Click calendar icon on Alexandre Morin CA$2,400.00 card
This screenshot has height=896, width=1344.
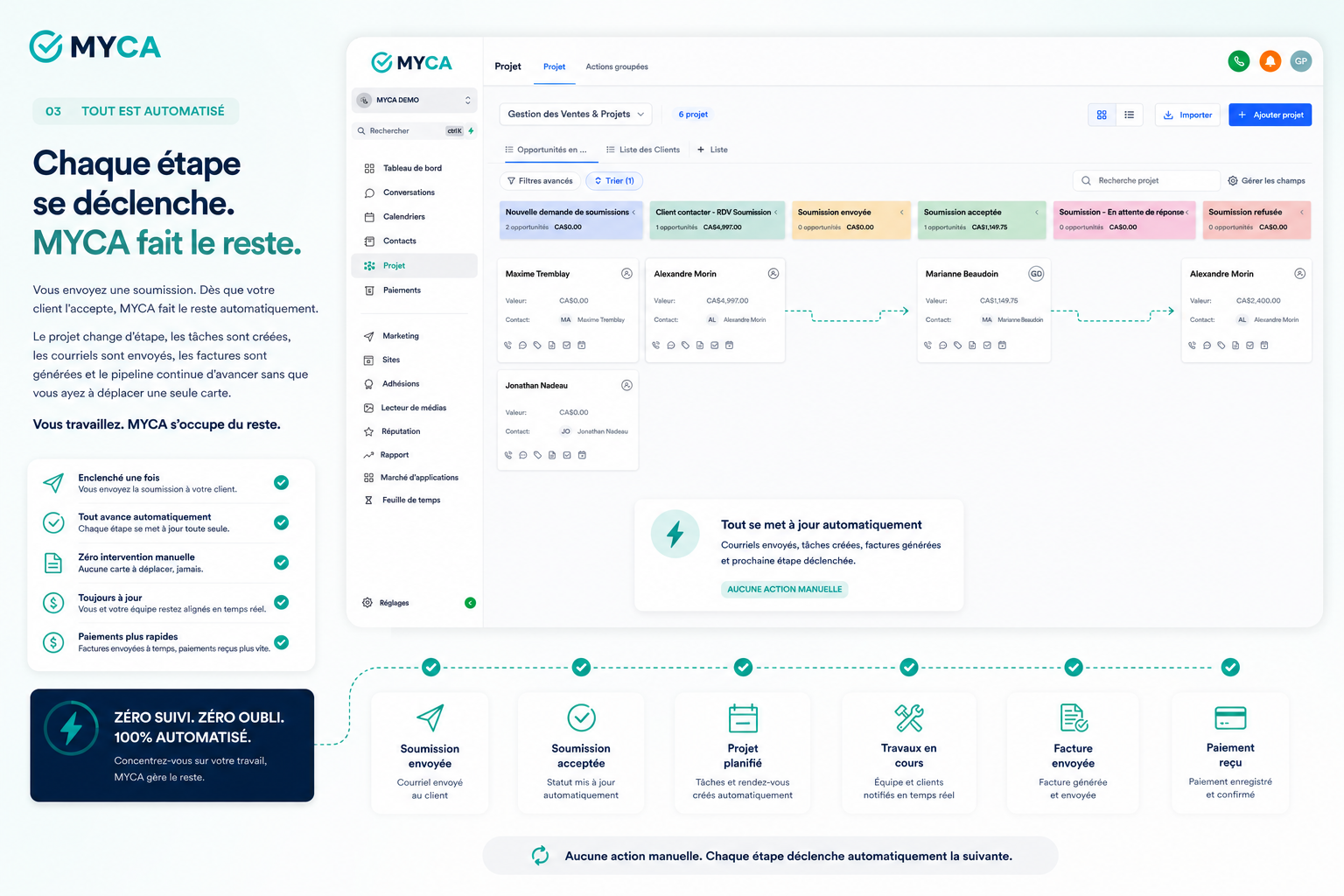(x=1264, y=346)
